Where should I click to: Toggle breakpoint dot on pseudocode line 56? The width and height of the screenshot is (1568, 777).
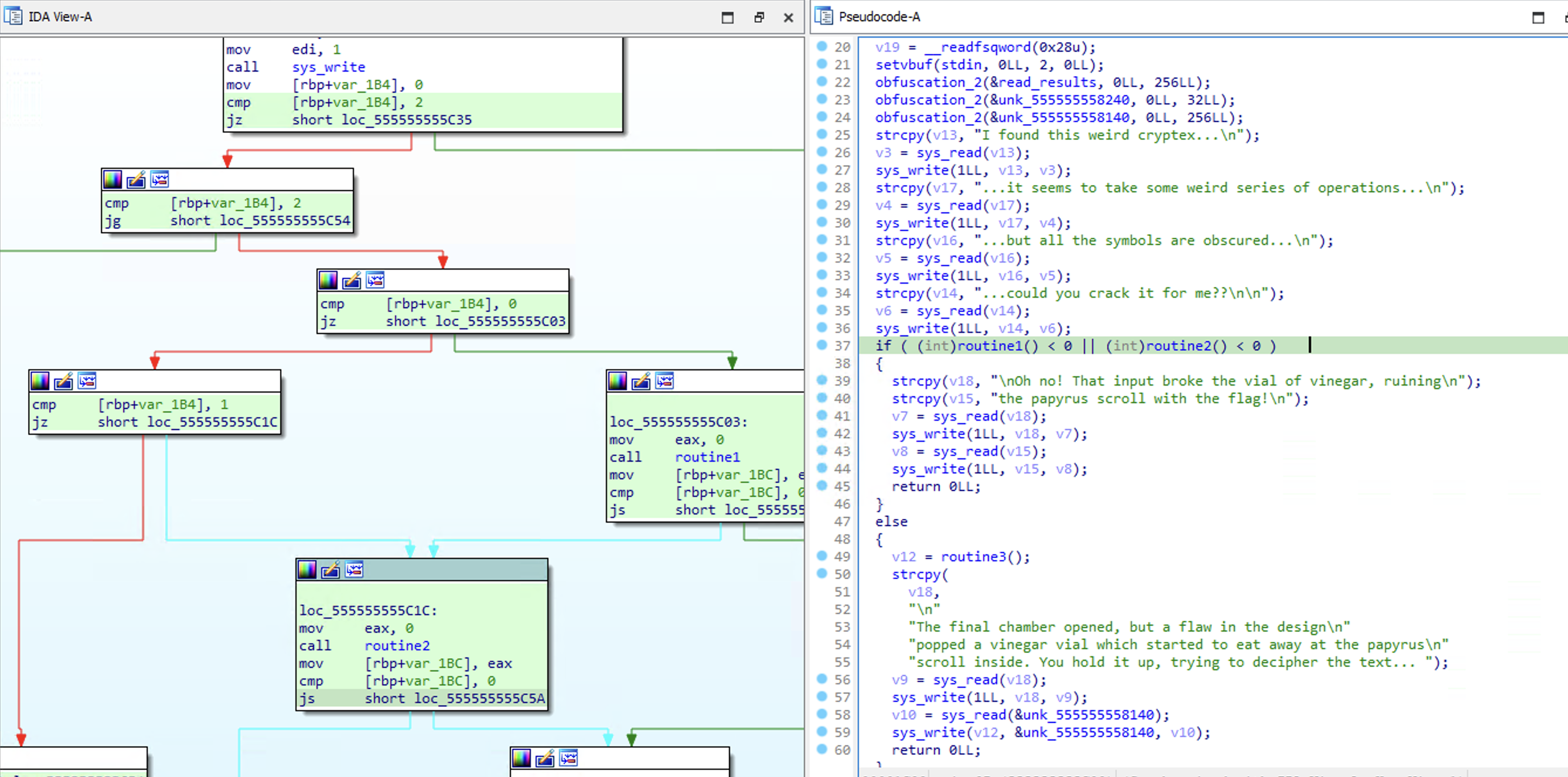pos(822,679)
